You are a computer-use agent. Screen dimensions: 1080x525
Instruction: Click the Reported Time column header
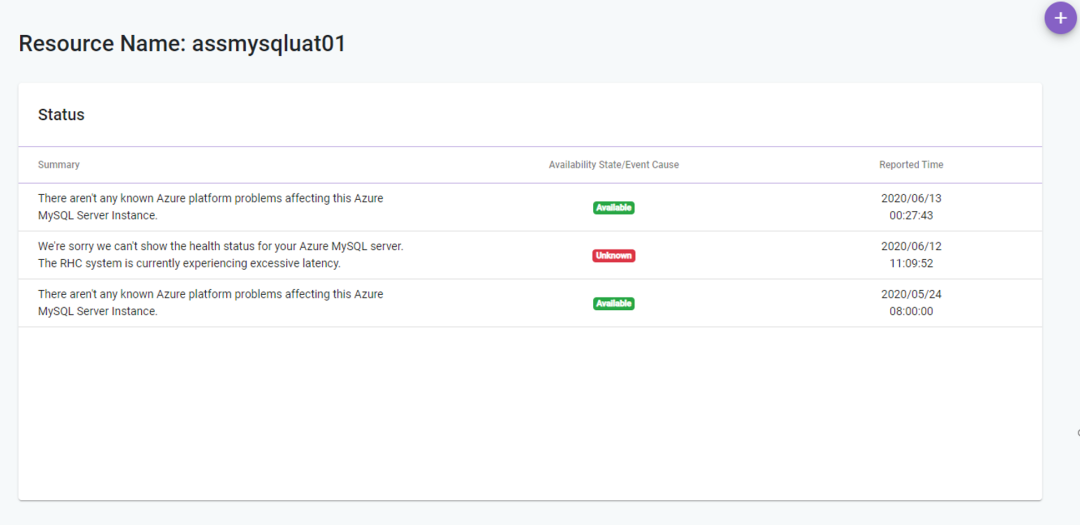pyautogui.click(x=911, y=165)
